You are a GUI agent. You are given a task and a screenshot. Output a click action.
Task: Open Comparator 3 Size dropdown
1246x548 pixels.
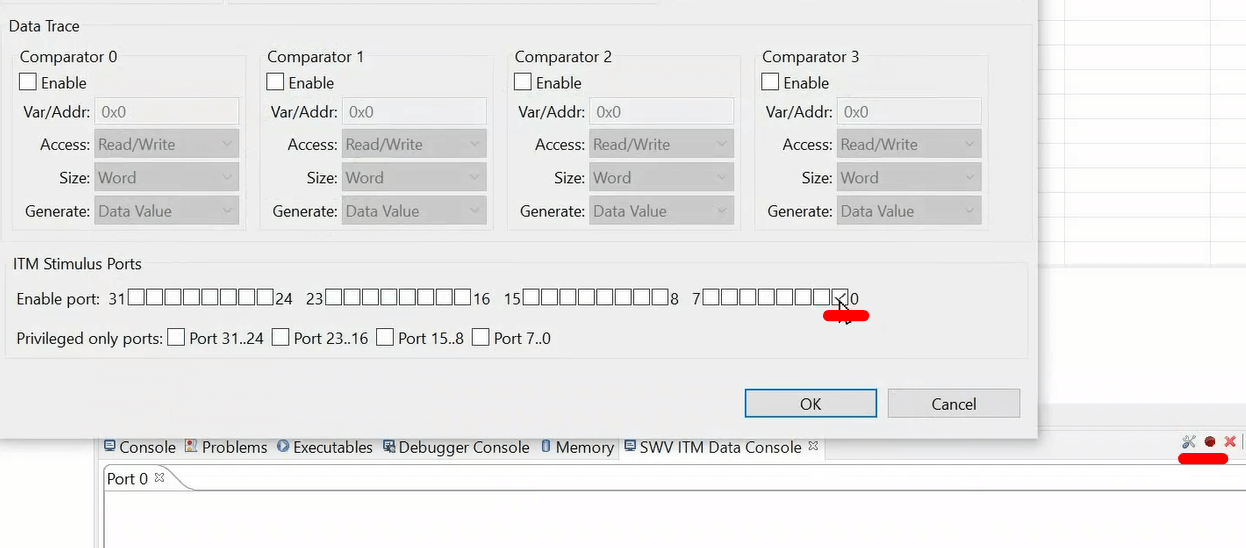point(909,177)
